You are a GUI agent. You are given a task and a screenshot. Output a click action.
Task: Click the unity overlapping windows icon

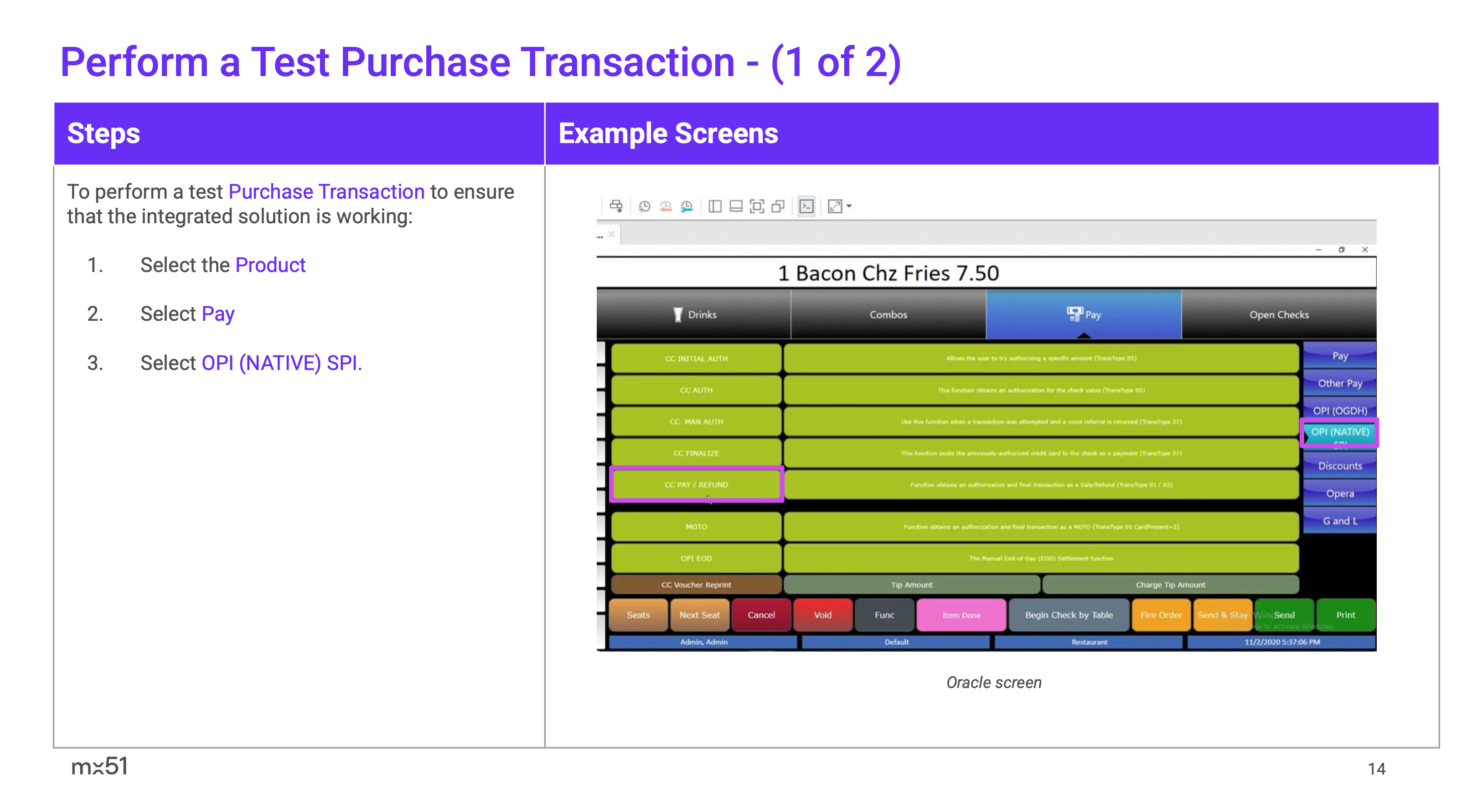click(778, 206)
